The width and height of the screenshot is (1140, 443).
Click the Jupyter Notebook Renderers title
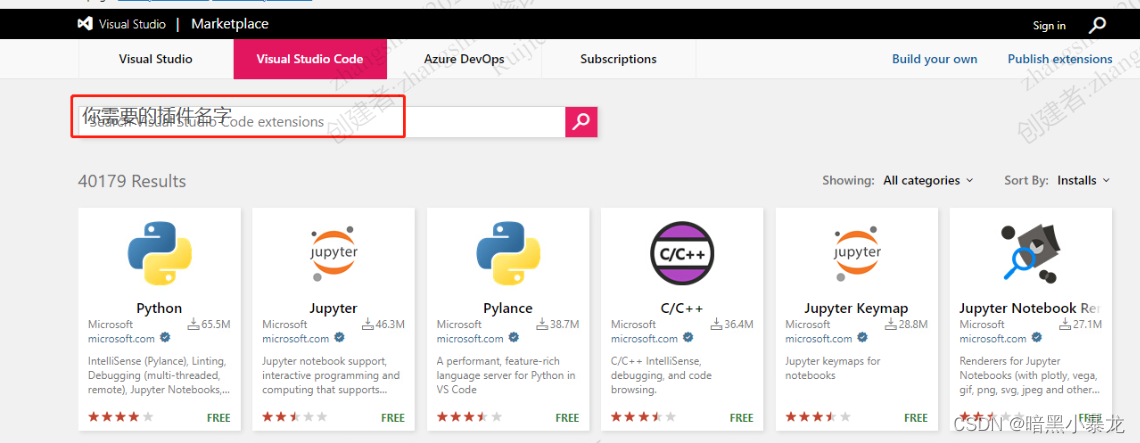point(1030,308)
